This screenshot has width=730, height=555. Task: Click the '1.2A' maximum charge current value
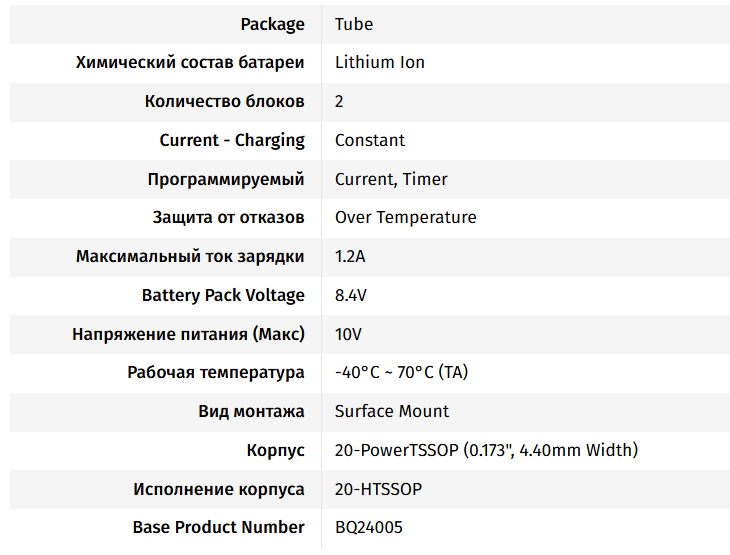[350, 257]
